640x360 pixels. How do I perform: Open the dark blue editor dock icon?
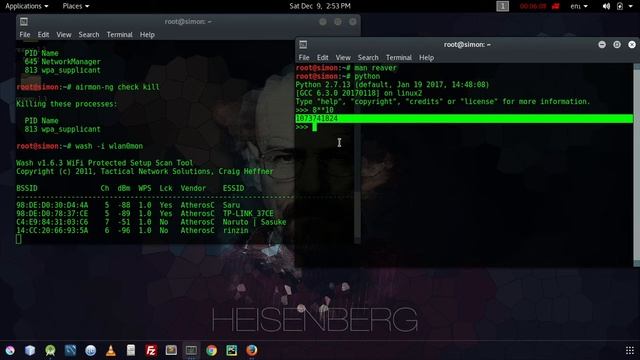pos(70,350)
